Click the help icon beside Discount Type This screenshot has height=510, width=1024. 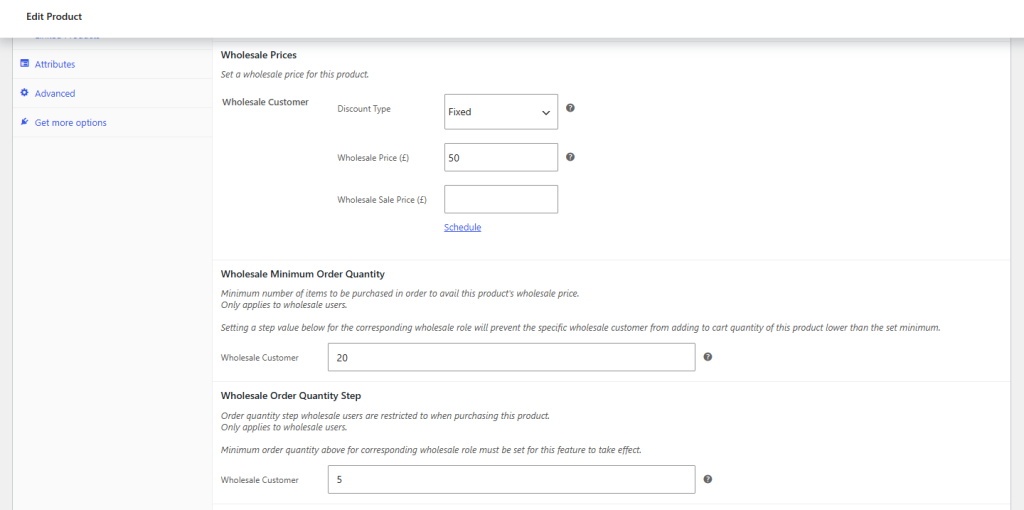[x=570, y=108]
